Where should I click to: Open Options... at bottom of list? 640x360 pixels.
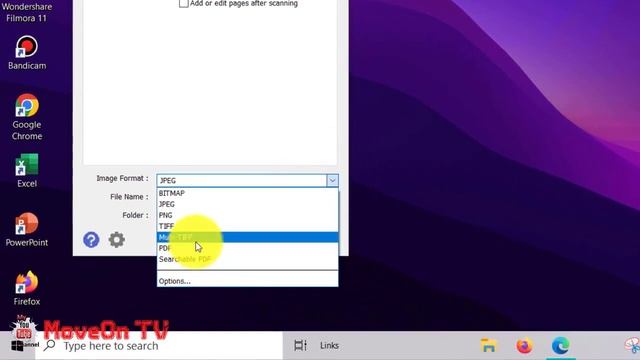[247, 281]
